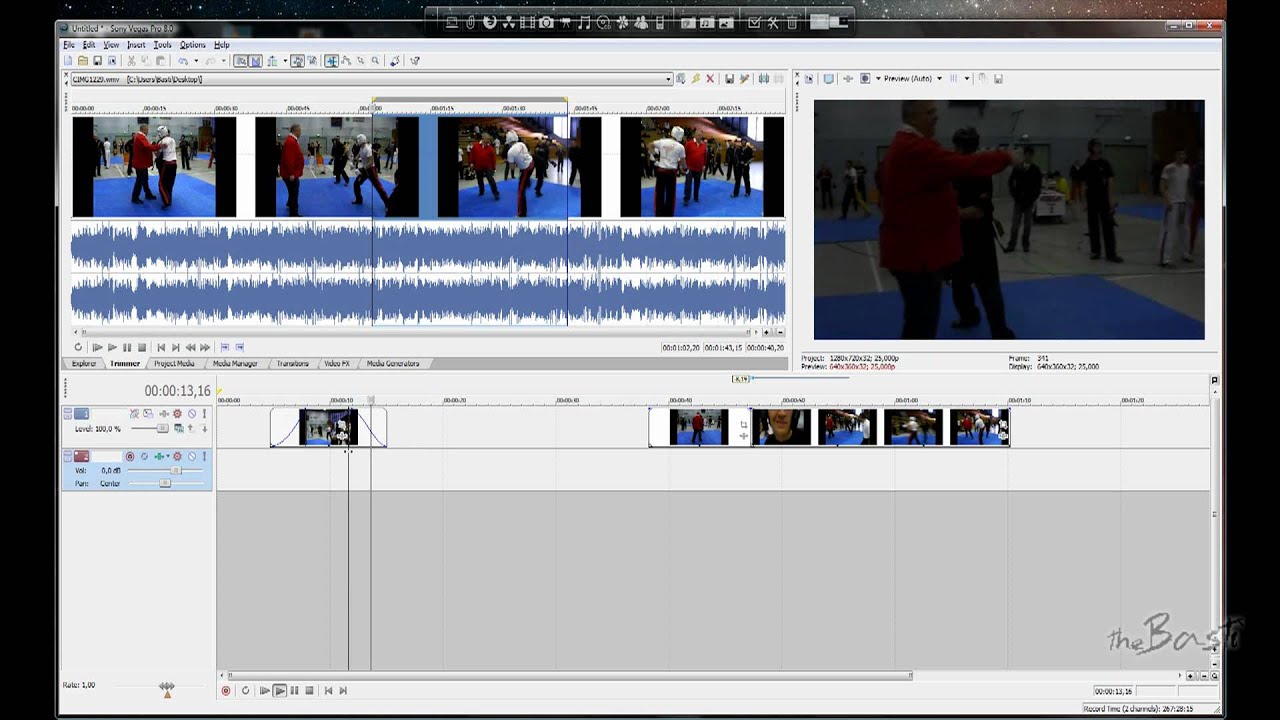
Task: Select the Envelope Edit tool
Action: click(x=346, y=61)
